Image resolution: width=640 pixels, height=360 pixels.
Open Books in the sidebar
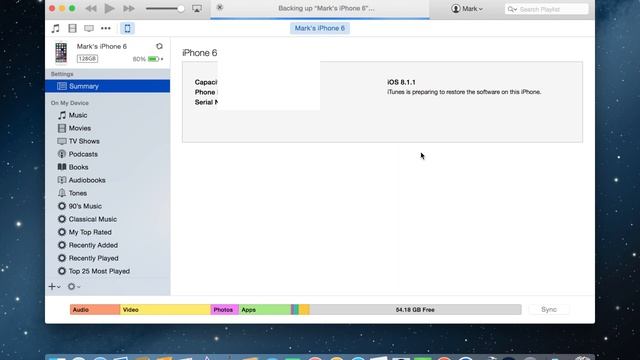(x=78, y=167)
